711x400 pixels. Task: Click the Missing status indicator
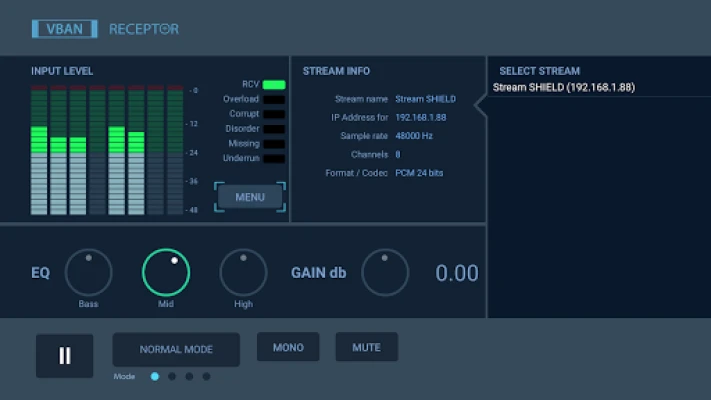(274, 143)
